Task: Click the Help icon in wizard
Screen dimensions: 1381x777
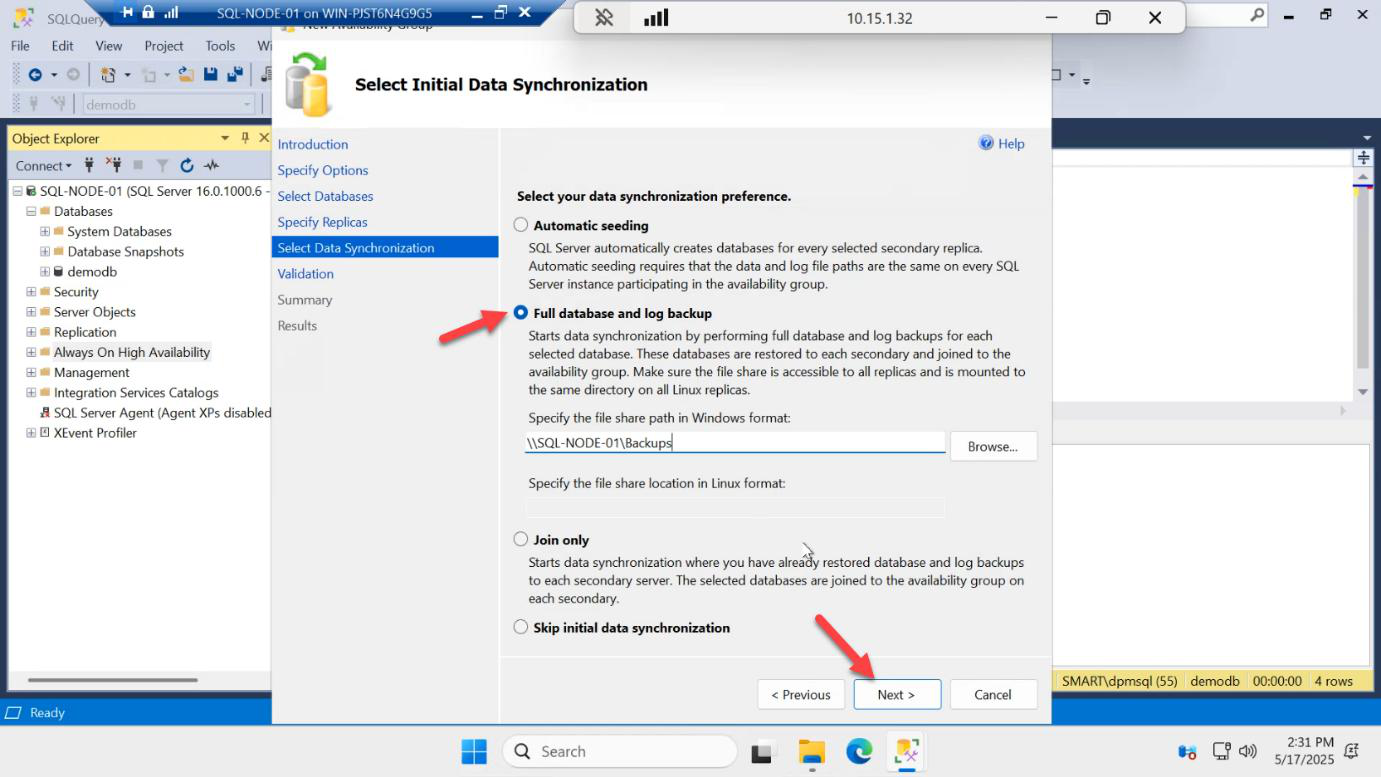Action: click(x=987, y=143)
